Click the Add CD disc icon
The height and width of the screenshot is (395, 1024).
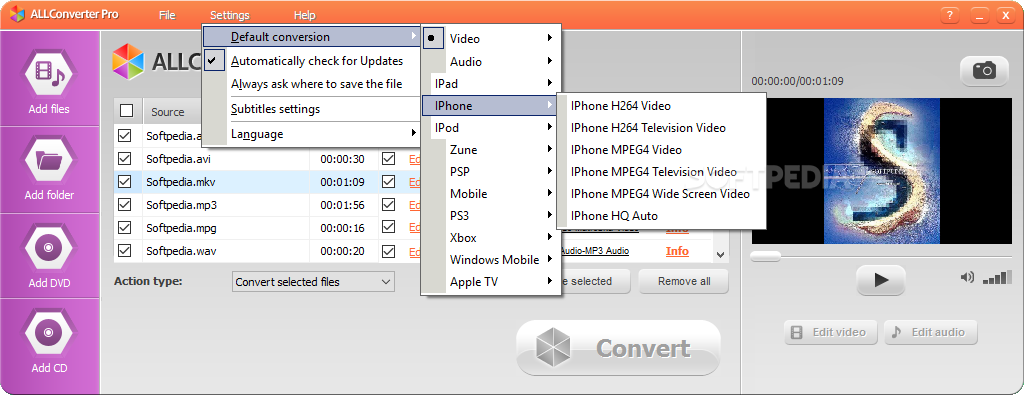click(x=49, y=332)
